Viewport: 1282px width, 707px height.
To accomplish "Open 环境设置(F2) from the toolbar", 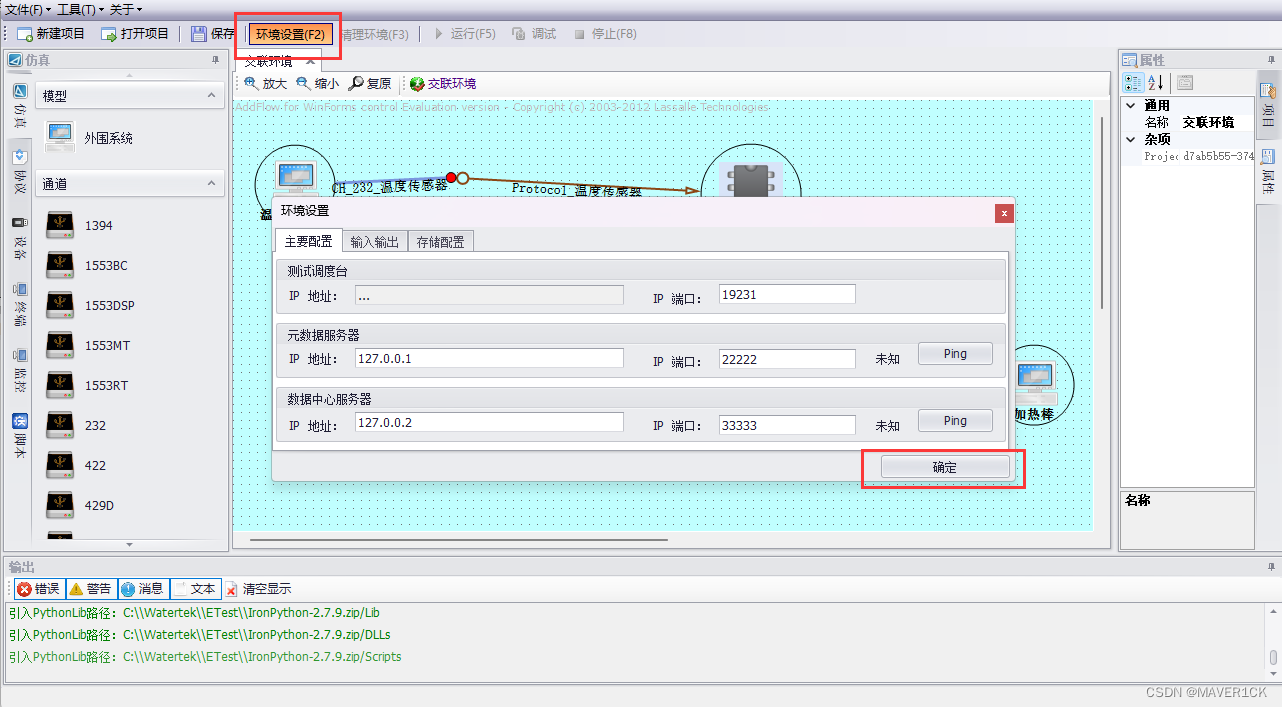I will click(290, 34).
